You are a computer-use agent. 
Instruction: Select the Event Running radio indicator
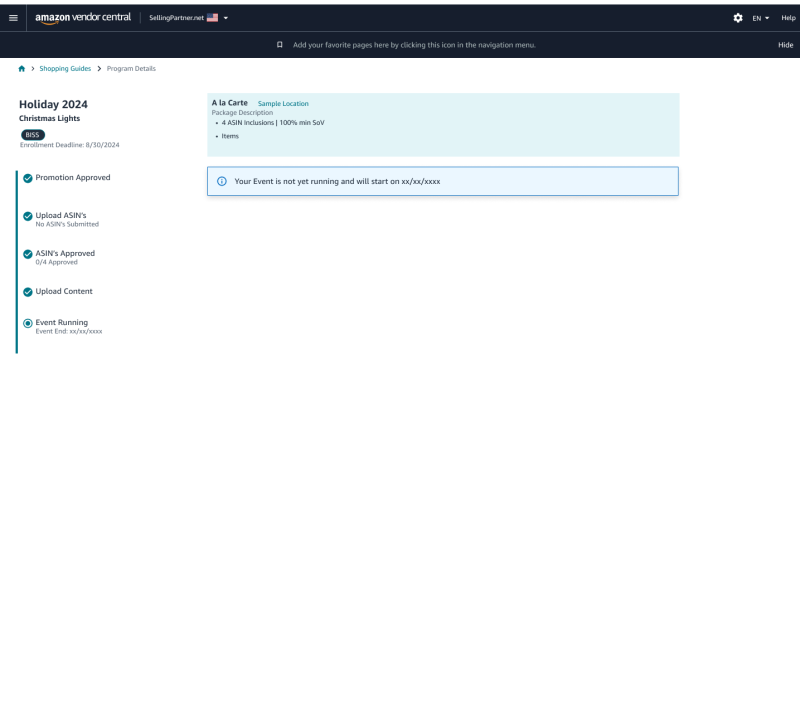(x=28, y=323)
